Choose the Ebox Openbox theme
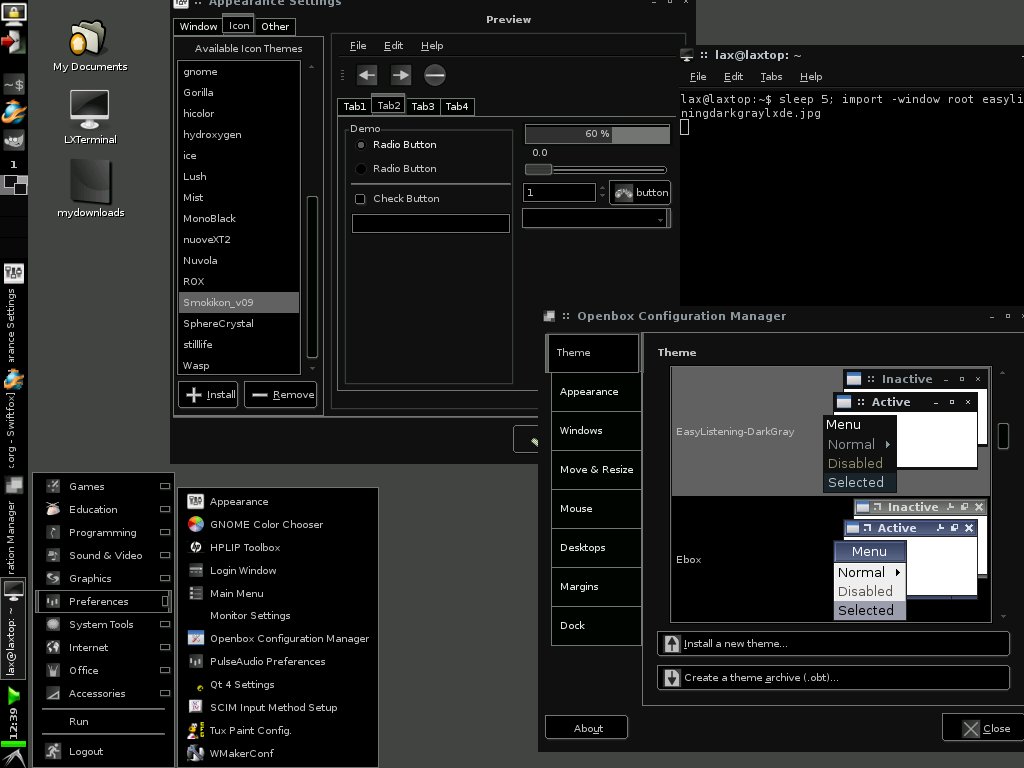The height and width of the screenshot is (768, 1024). (x=831, y=560)
